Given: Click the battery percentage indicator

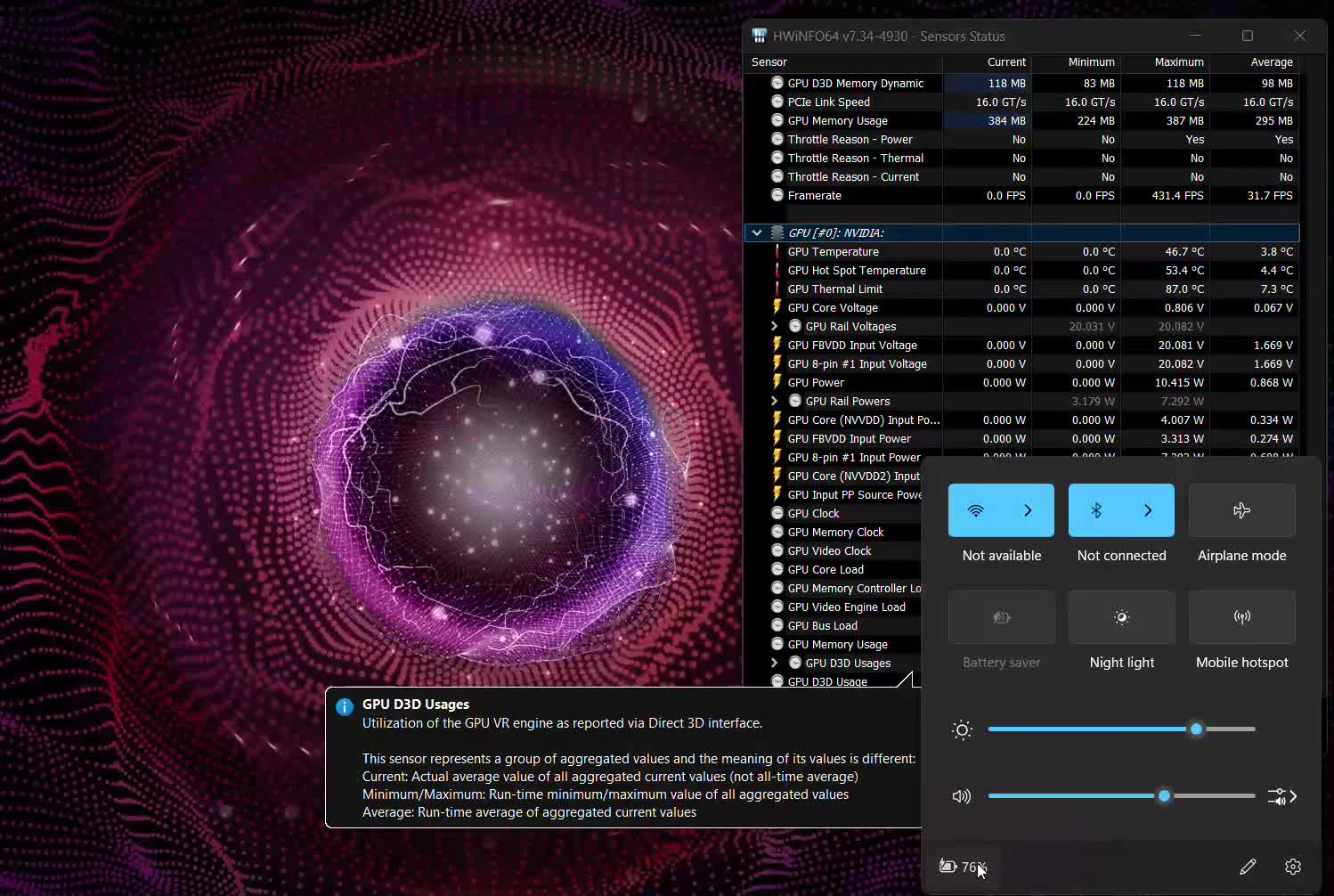Looking at the screenshot, I should [964, 867].
